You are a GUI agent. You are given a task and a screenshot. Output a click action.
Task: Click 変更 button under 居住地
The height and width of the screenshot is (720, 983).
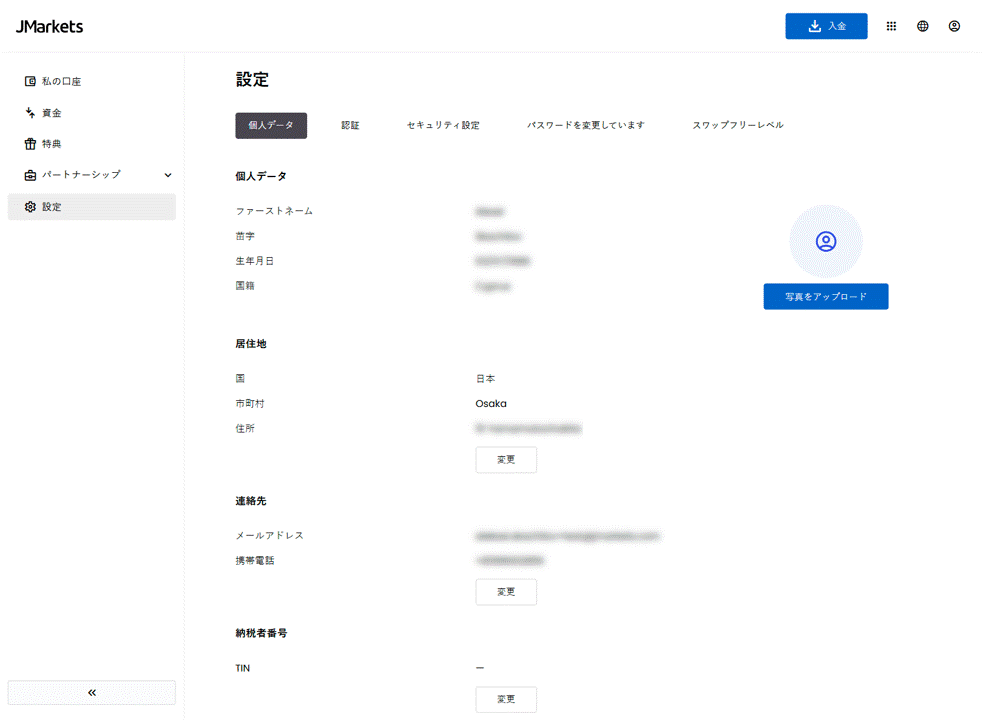pos(506,460)
